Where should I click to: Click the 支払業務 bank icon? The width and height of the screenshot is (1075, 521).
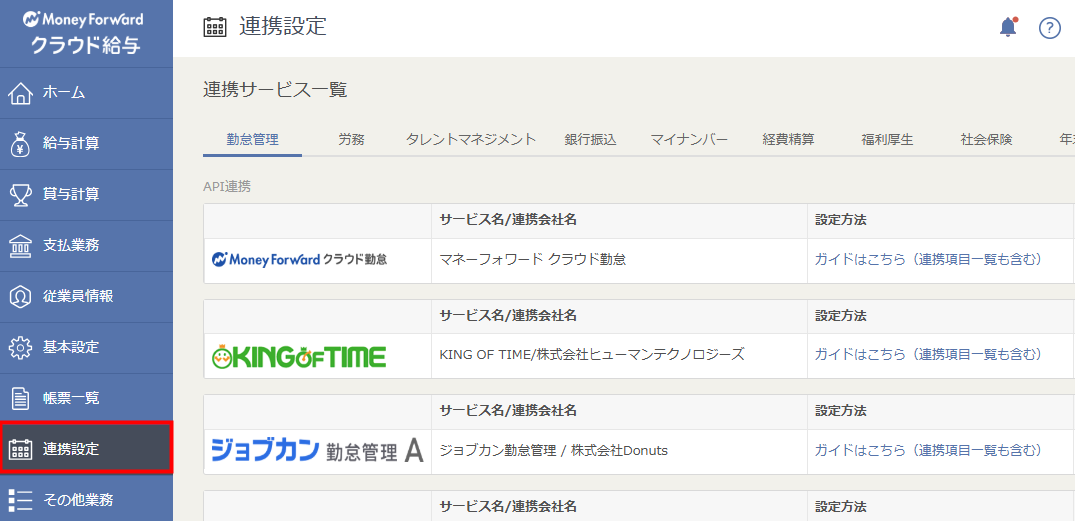tap(21, 245)
